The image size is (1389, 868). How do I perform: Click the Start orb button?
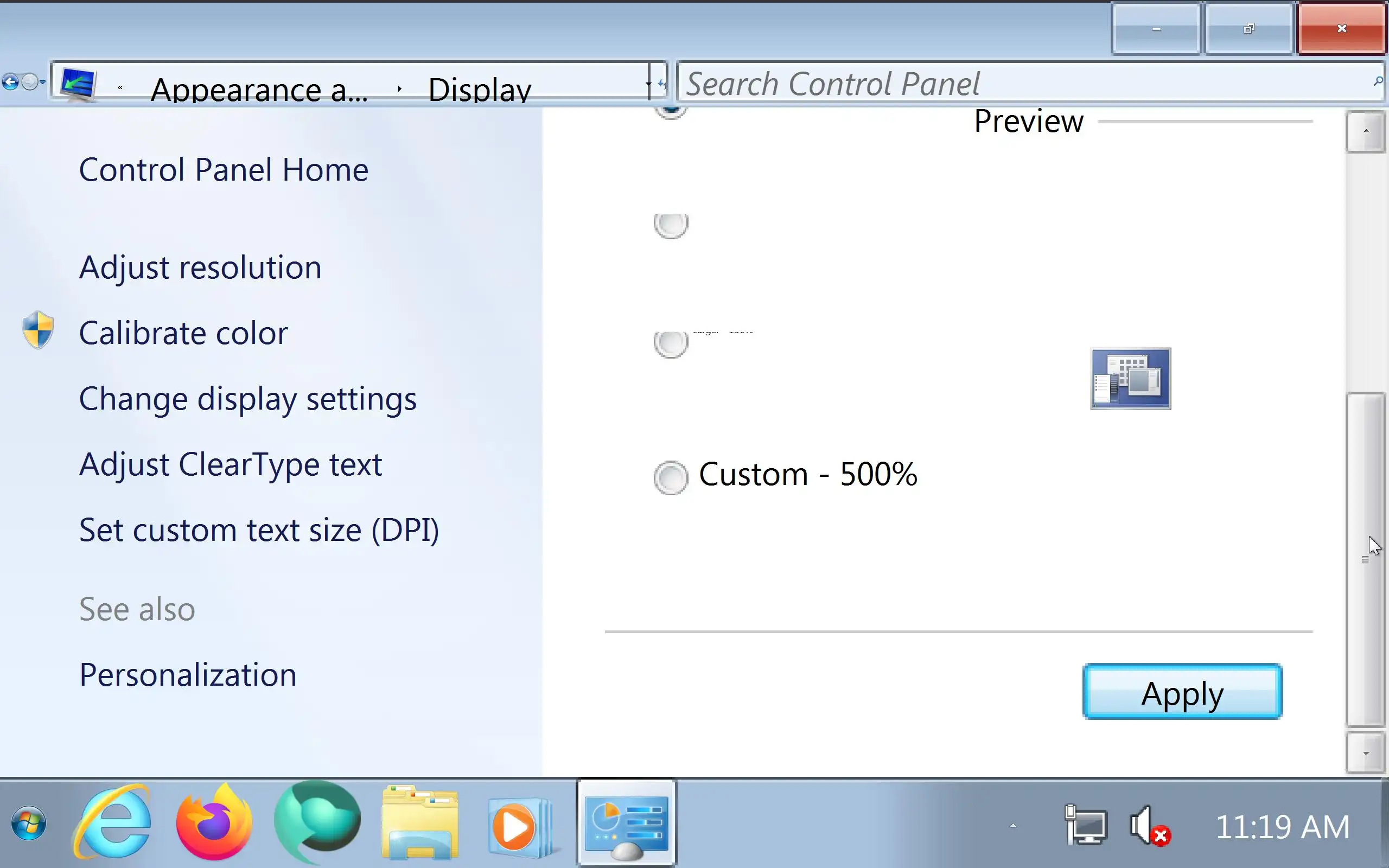pyautogui.click(x=29, y=823)
